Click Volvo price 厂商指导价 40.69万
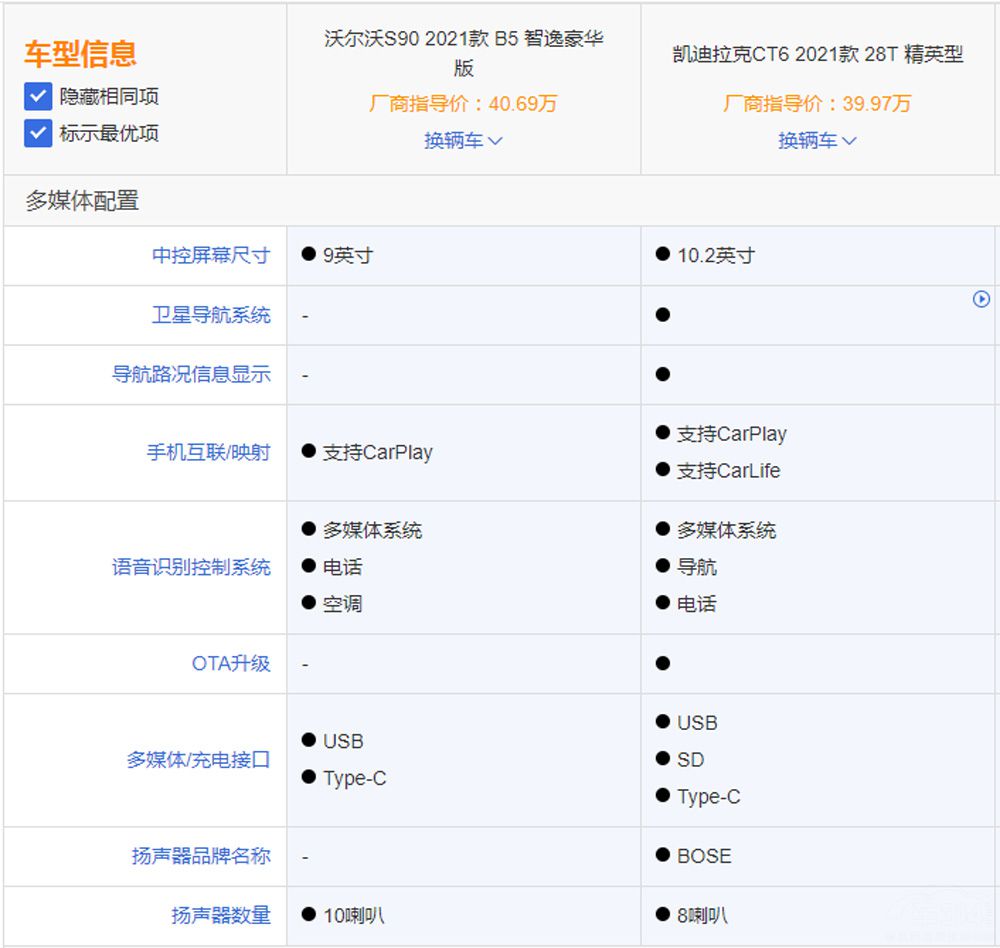 pos(463,103)
